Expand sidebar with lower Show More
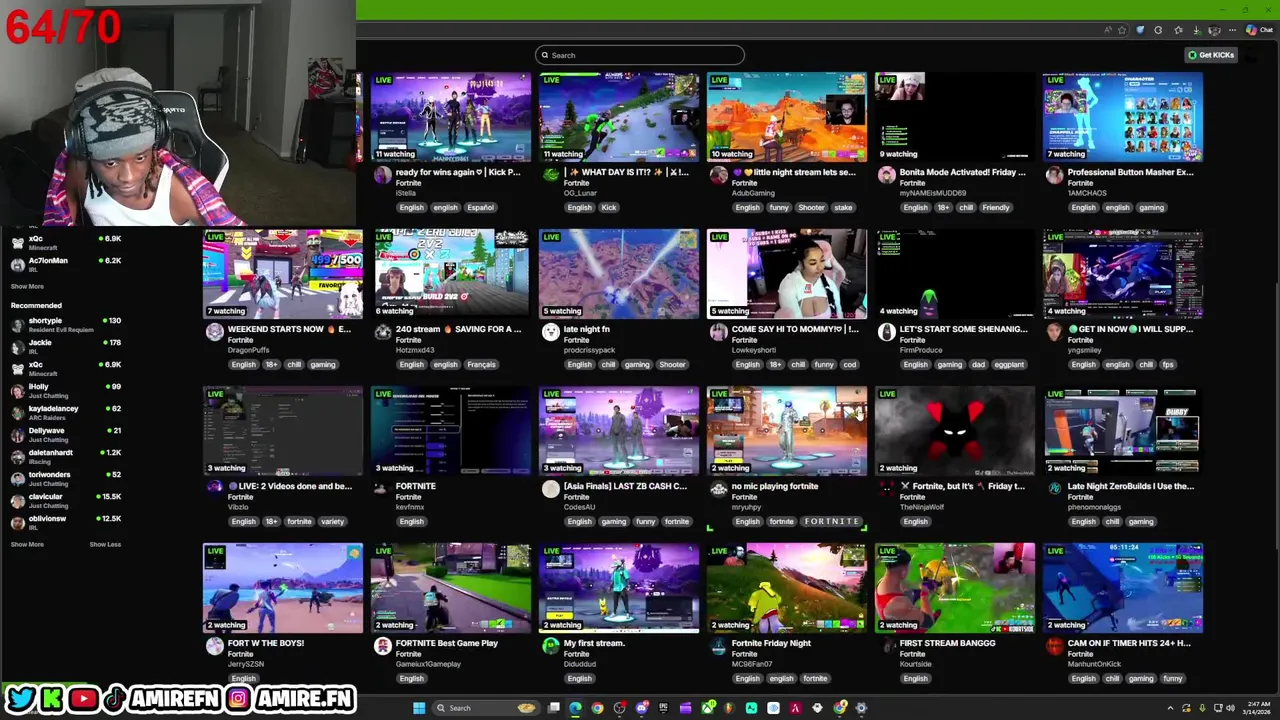Image resolution: width=1280 pixels, height=720 pixels. 27,544
